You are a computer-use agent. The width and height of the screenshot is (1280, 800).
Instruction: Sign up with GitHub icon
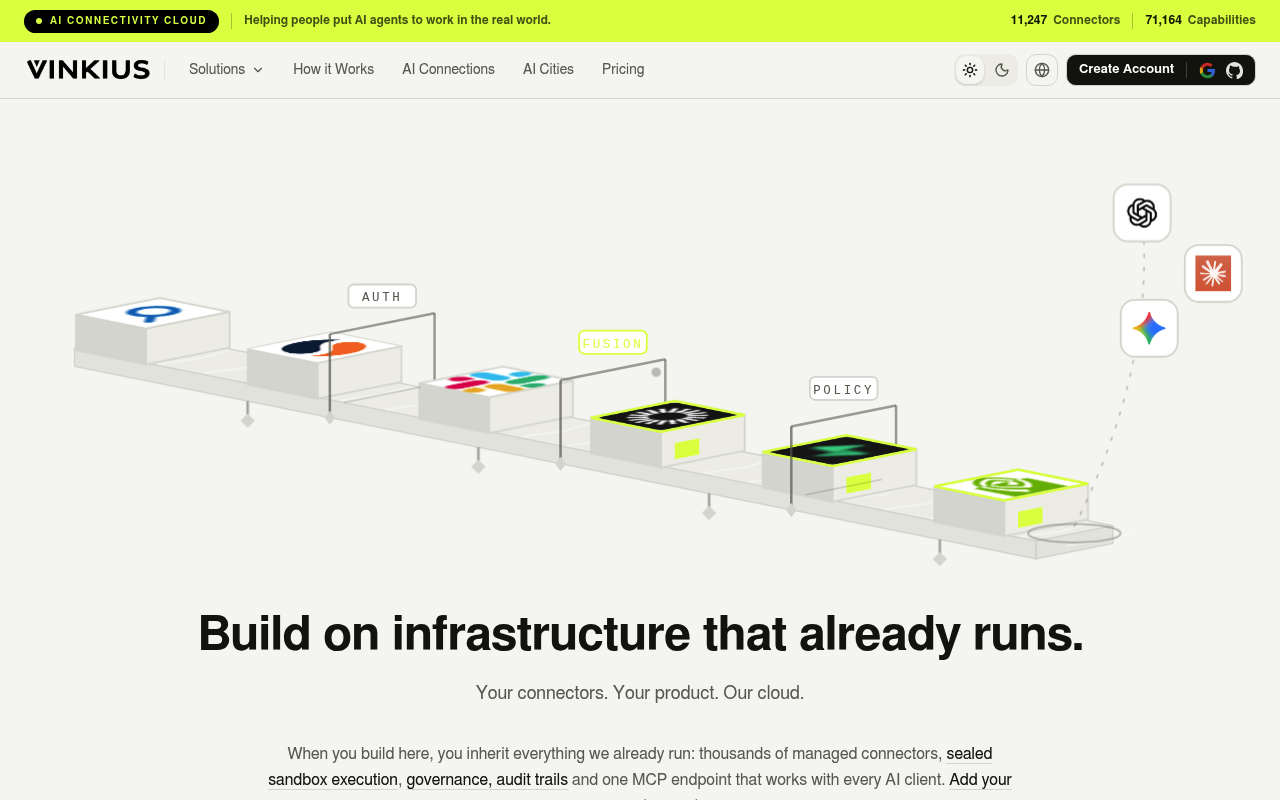pyautogui.click(x=1235, y=70)
